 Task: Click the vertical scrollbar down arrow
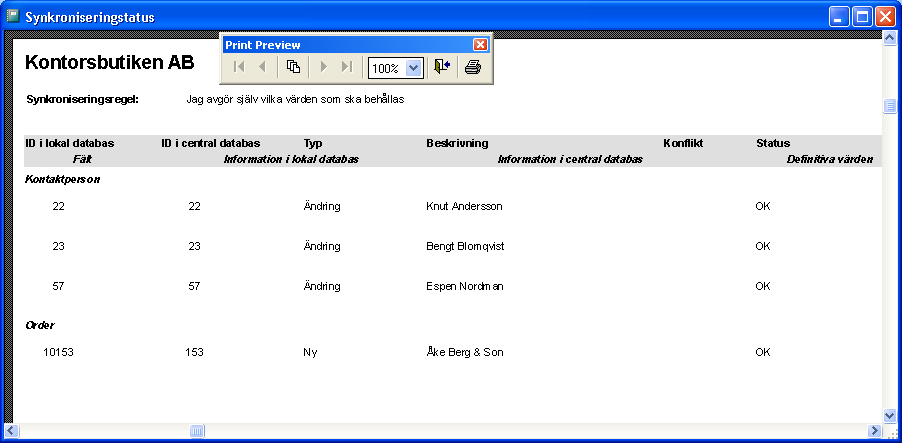coord(889,415)
